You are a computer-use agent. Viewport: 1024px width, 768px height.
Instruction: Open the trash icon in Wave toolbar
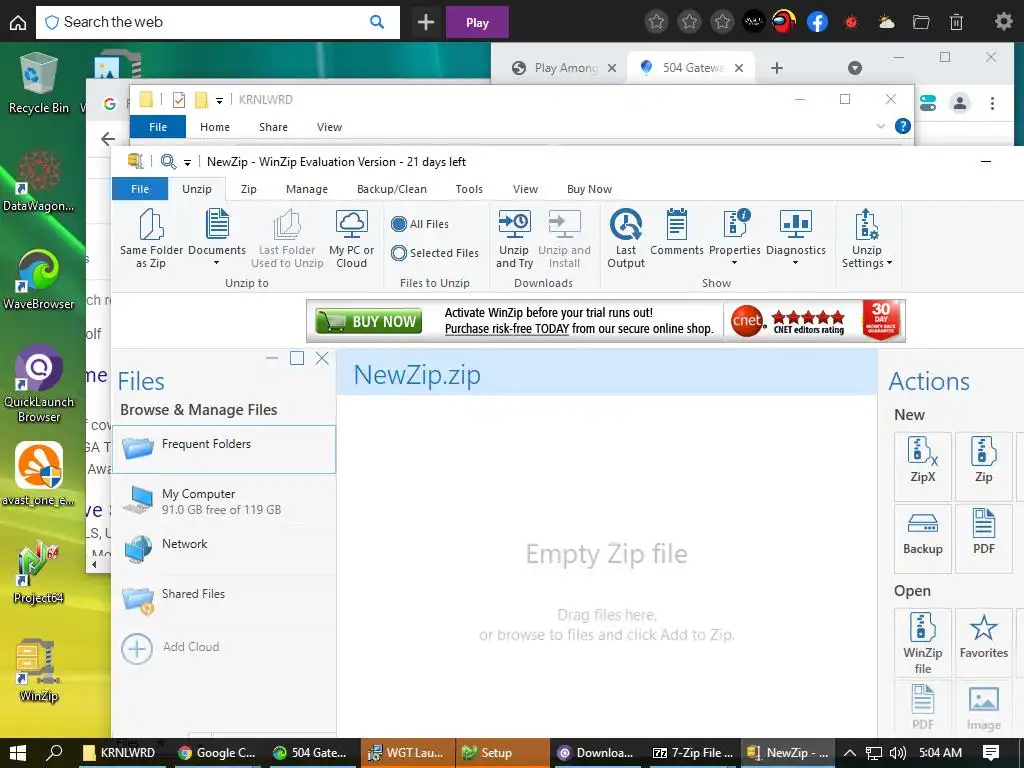tap(956, 22)
